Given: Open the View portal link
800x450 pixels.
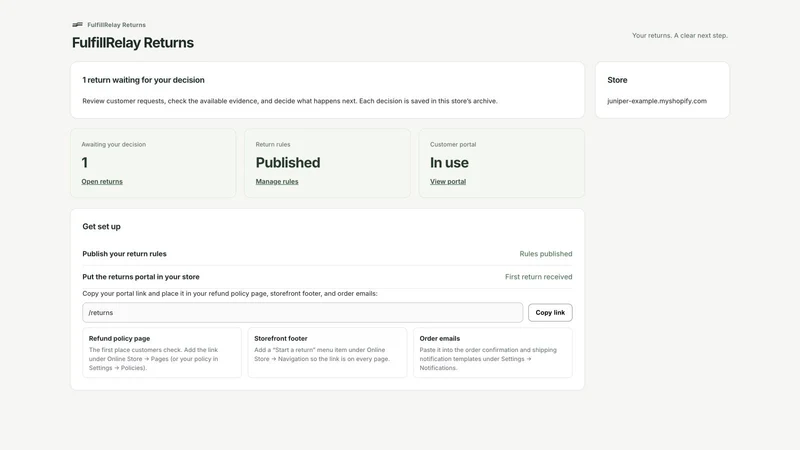Looking at the screenshot, I should (x=448, y=182).
